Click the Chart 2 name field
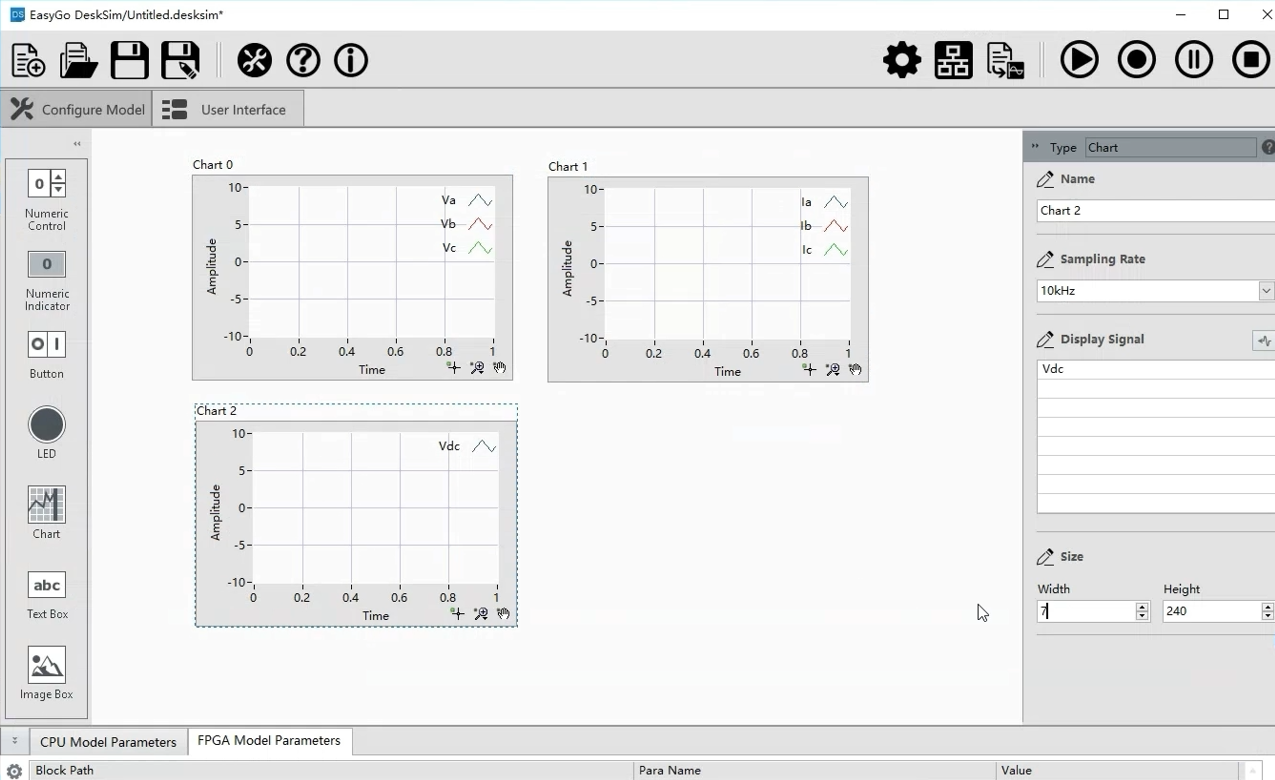This screenshot has height=780, width=1275. coord(1155,211)
